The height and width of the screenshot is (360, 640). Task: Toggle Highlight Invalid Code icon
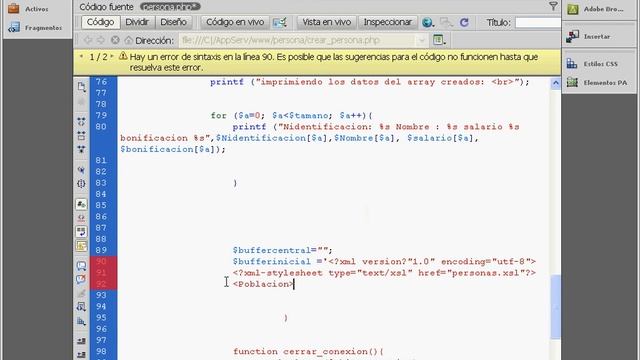coord(81,218)
